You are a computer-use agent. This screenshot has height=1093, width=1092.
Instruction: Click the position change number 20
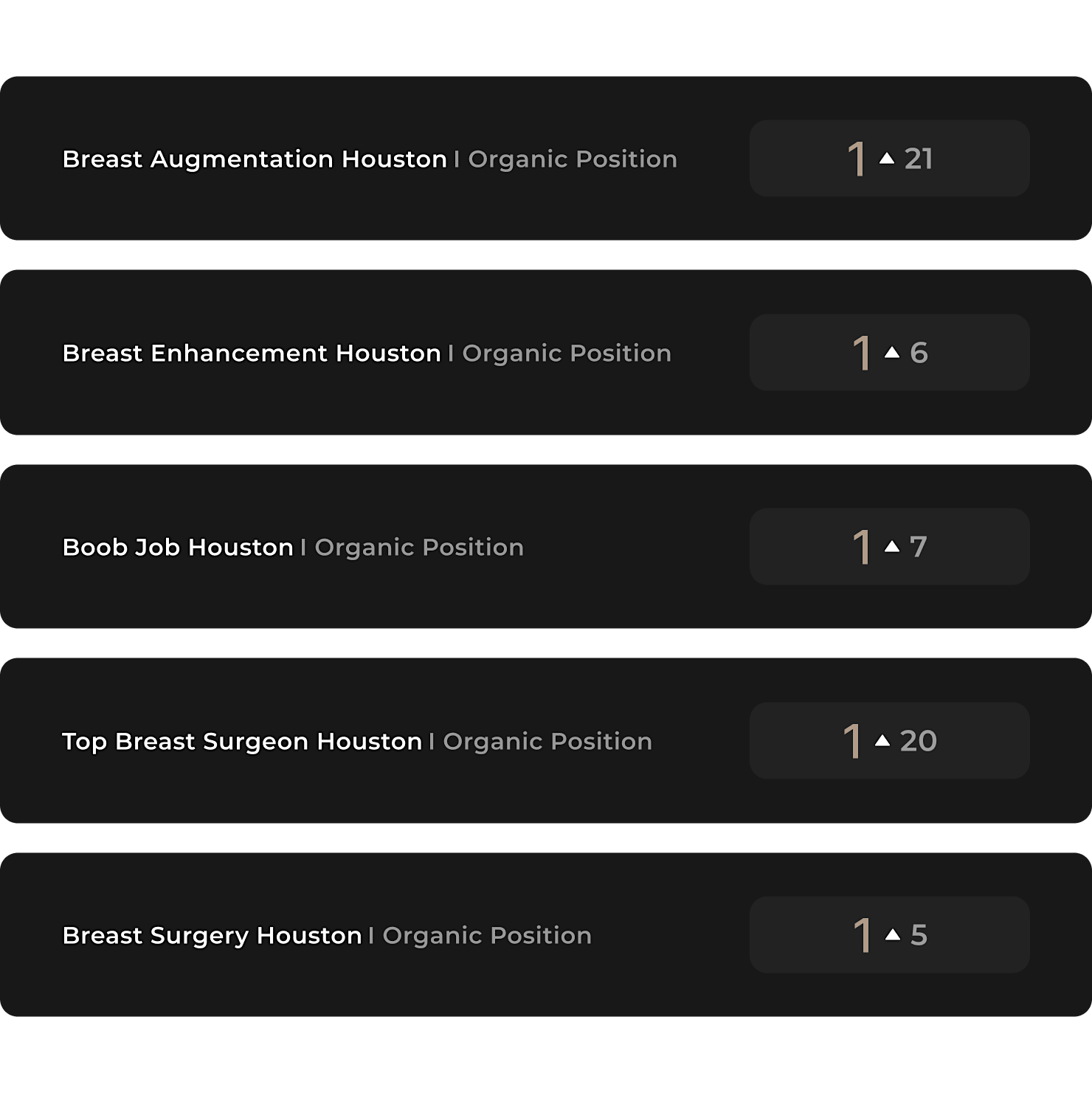click(x=919, y=741)
